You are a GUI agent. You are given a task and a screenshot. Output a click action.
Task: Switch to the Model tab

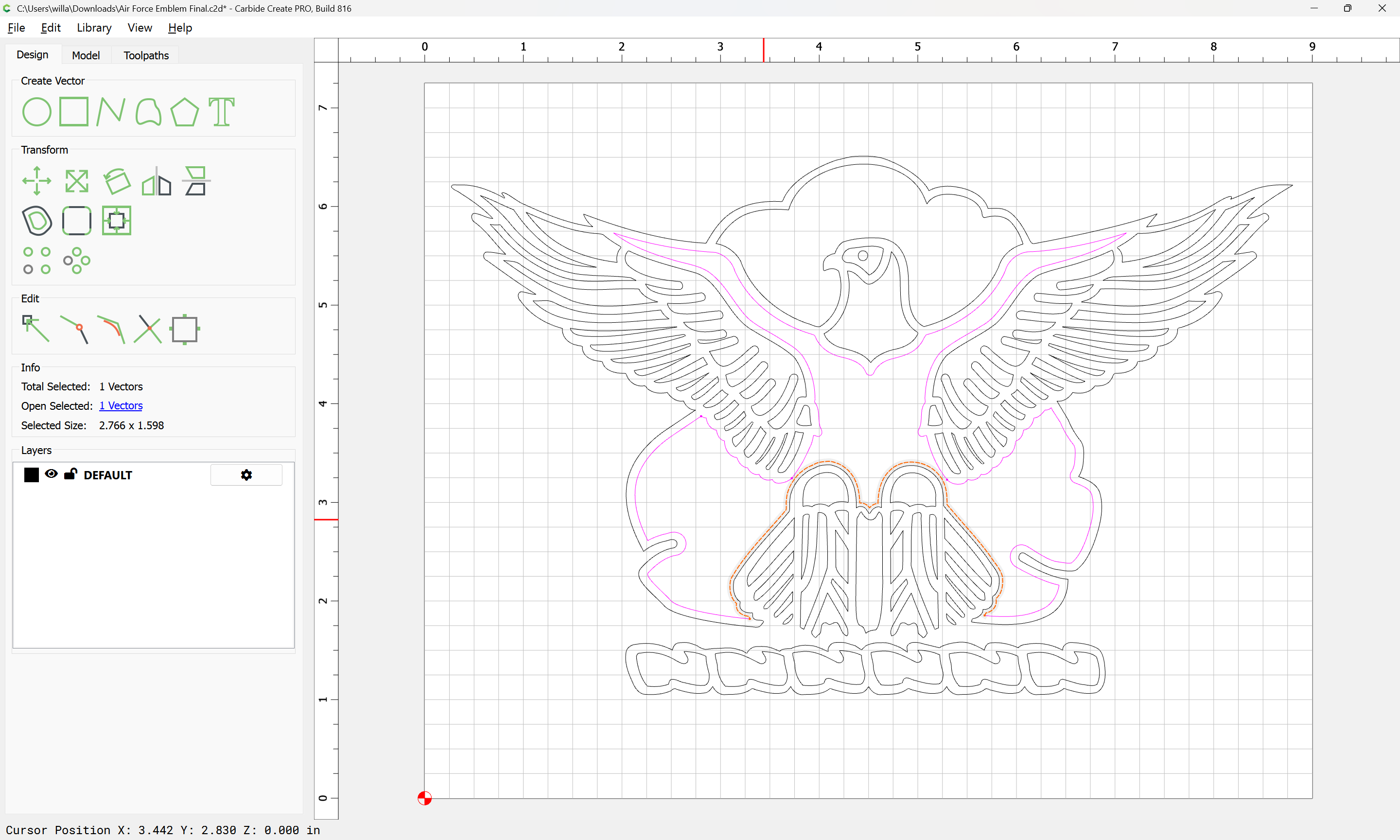pyautogui.click(x=86, y=55)
